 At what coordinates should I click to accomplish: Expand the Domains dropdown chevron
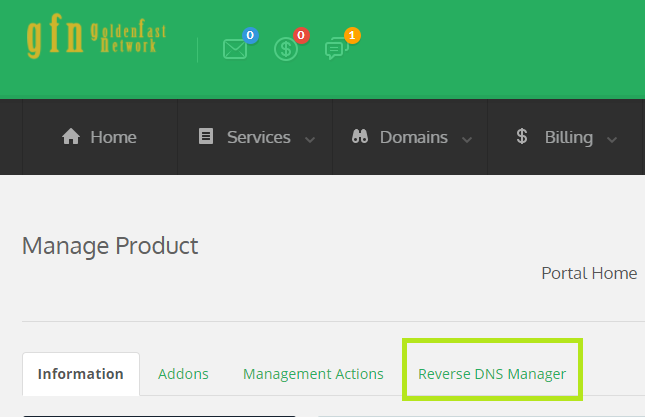click(x=466, y=140)
